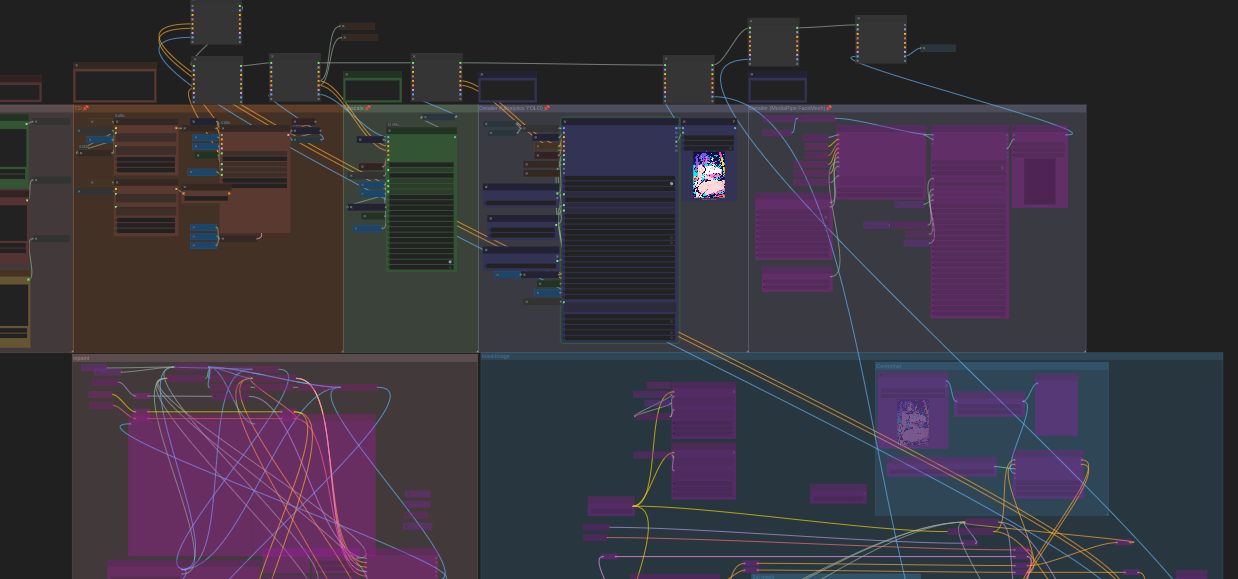Select the upper-right purple node inside the Controlnet group
The image size is (1238, 579).
pos(1056,405)
